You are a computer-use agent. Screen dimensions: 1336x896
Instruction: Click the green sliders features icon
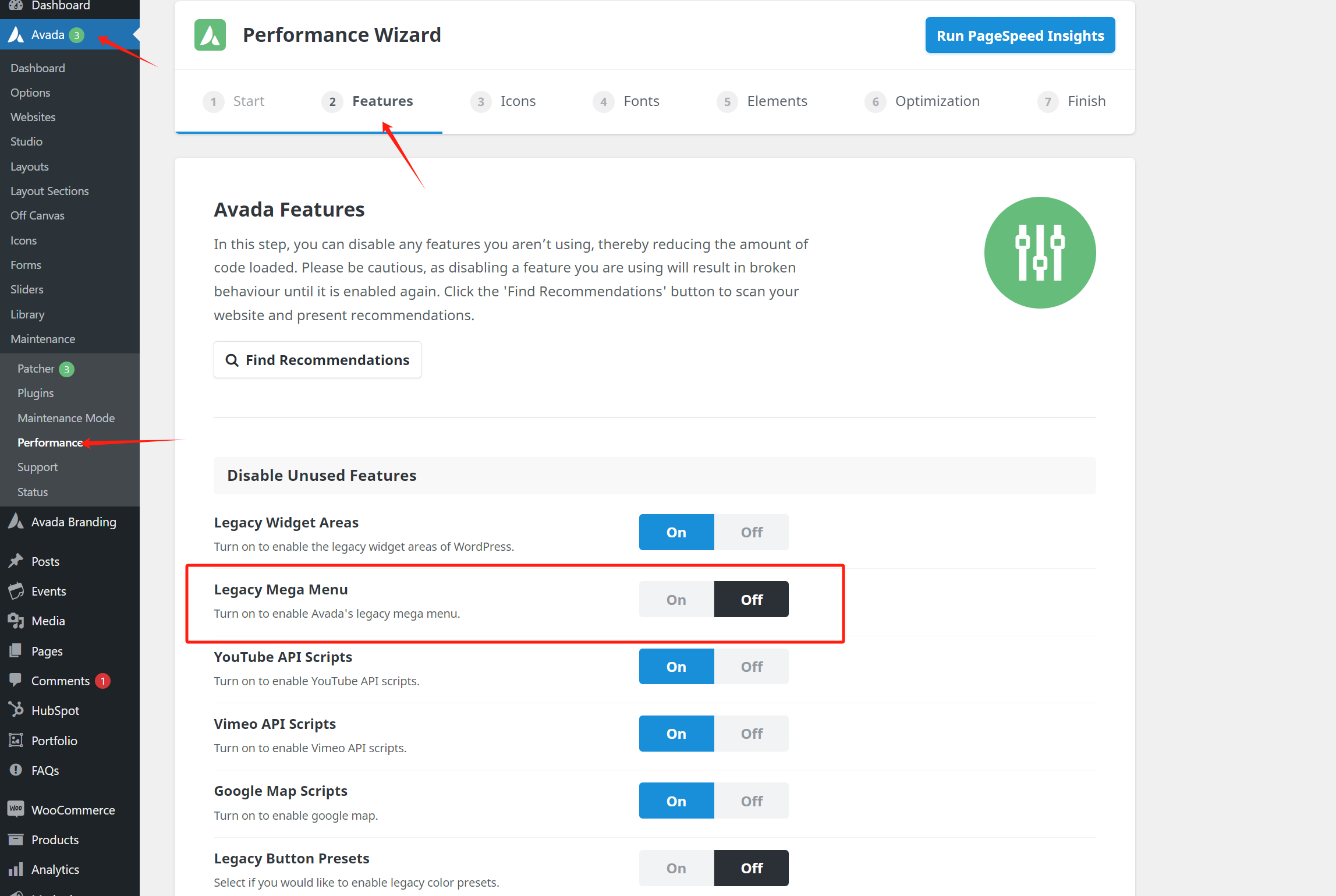click(1040, 253)
